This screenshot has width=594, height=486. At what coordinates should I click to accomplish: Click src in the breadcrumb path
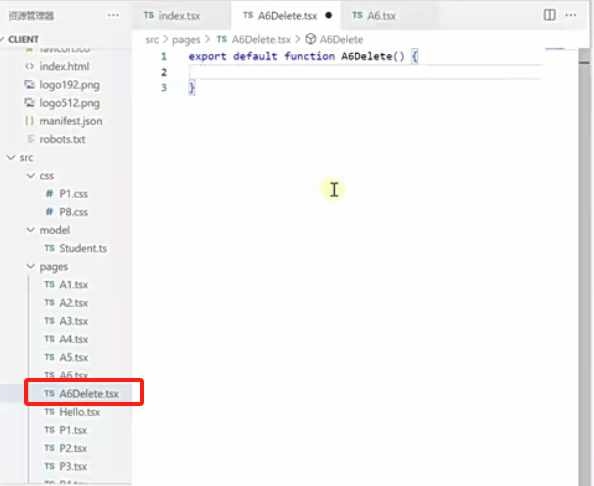pyautogui.click(x=152, y=39)
